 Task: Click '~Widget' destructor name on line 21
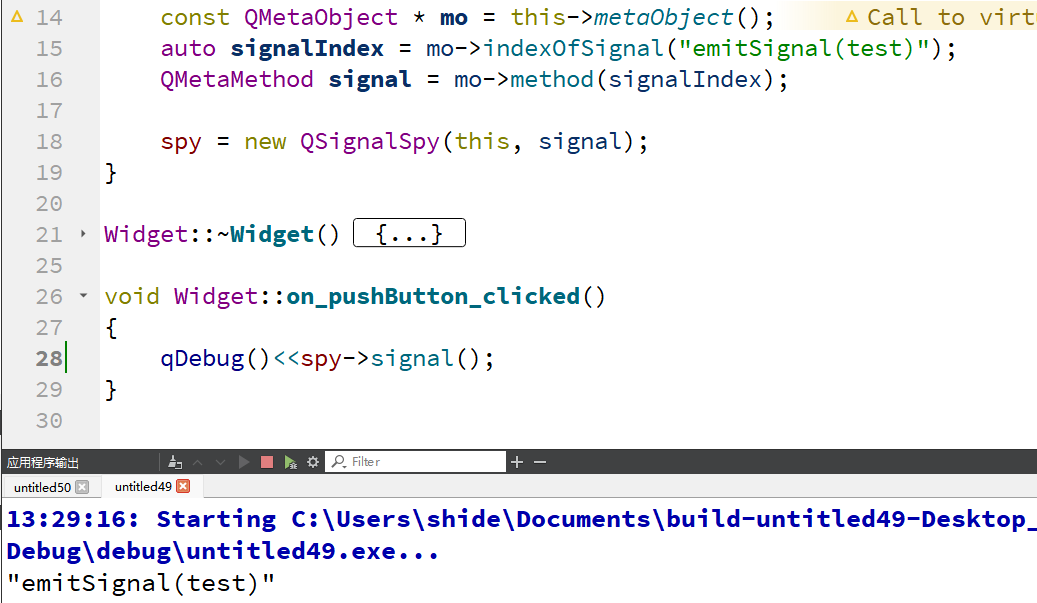click(265, 235)
